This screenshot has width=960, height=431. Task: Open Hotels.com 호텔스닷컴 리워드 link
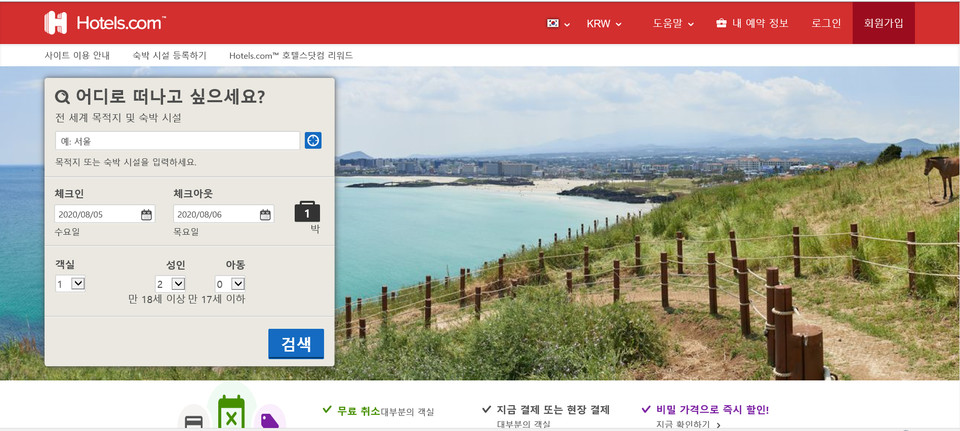click(x=291, y=56)
